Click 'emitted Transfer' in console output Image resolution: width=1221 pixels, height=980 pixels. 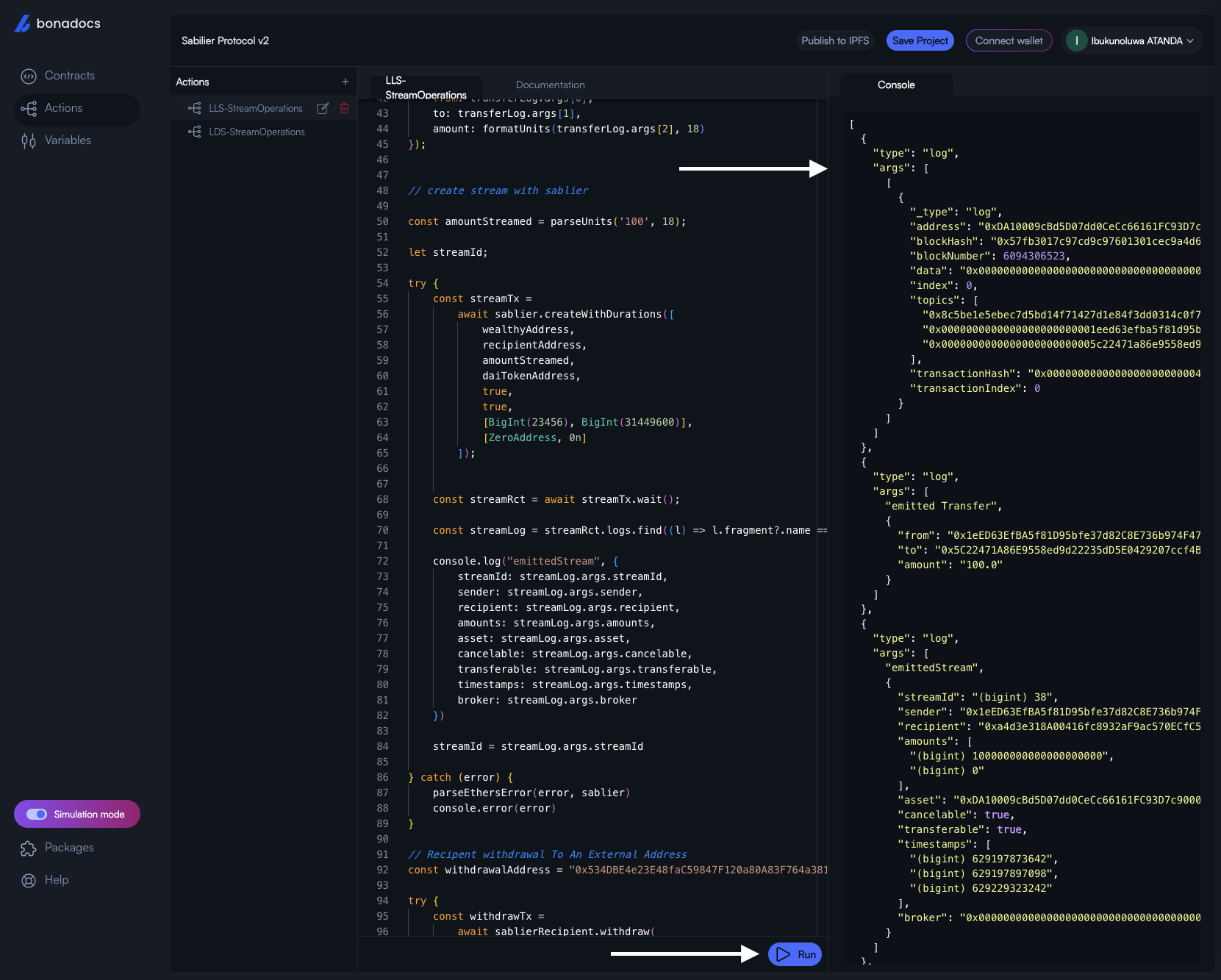(943, 506)
